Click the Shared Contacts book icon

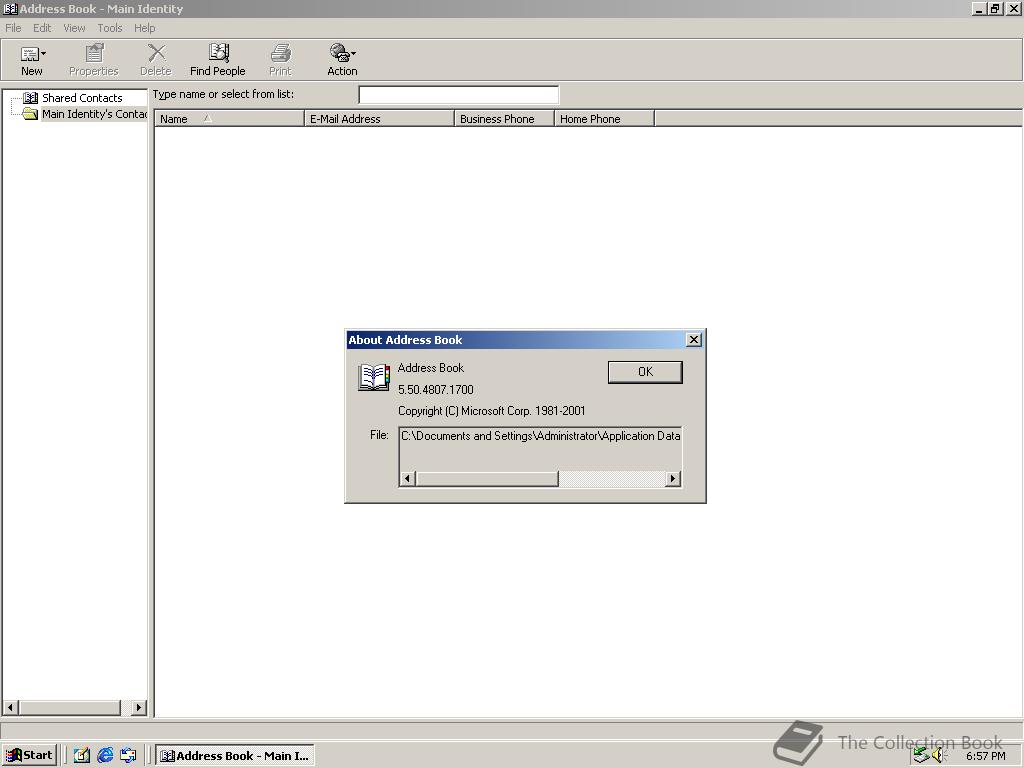[x=30, y=98]
